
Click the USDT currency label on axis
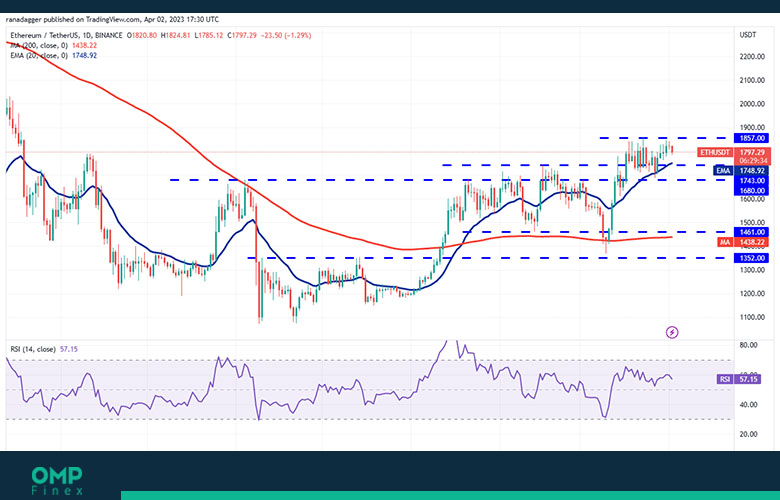coord(748,35)
